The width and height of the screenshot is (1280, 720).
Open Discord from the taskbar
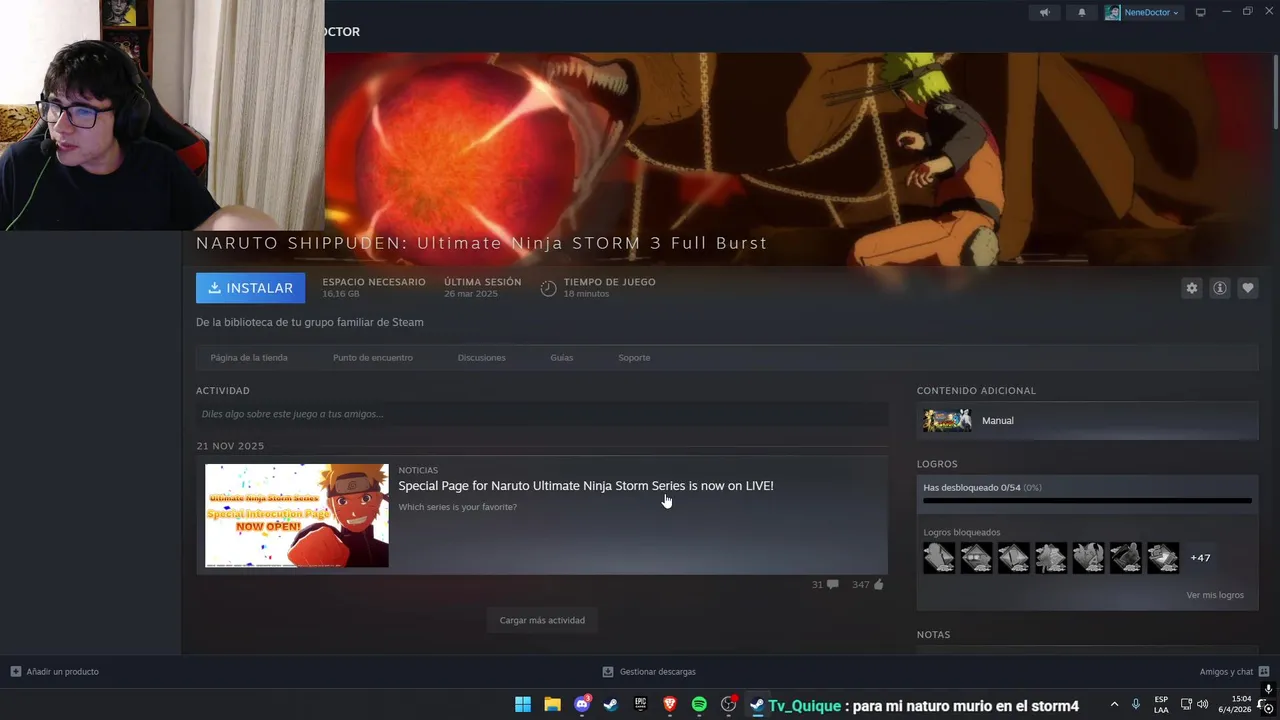coord(582,705)
